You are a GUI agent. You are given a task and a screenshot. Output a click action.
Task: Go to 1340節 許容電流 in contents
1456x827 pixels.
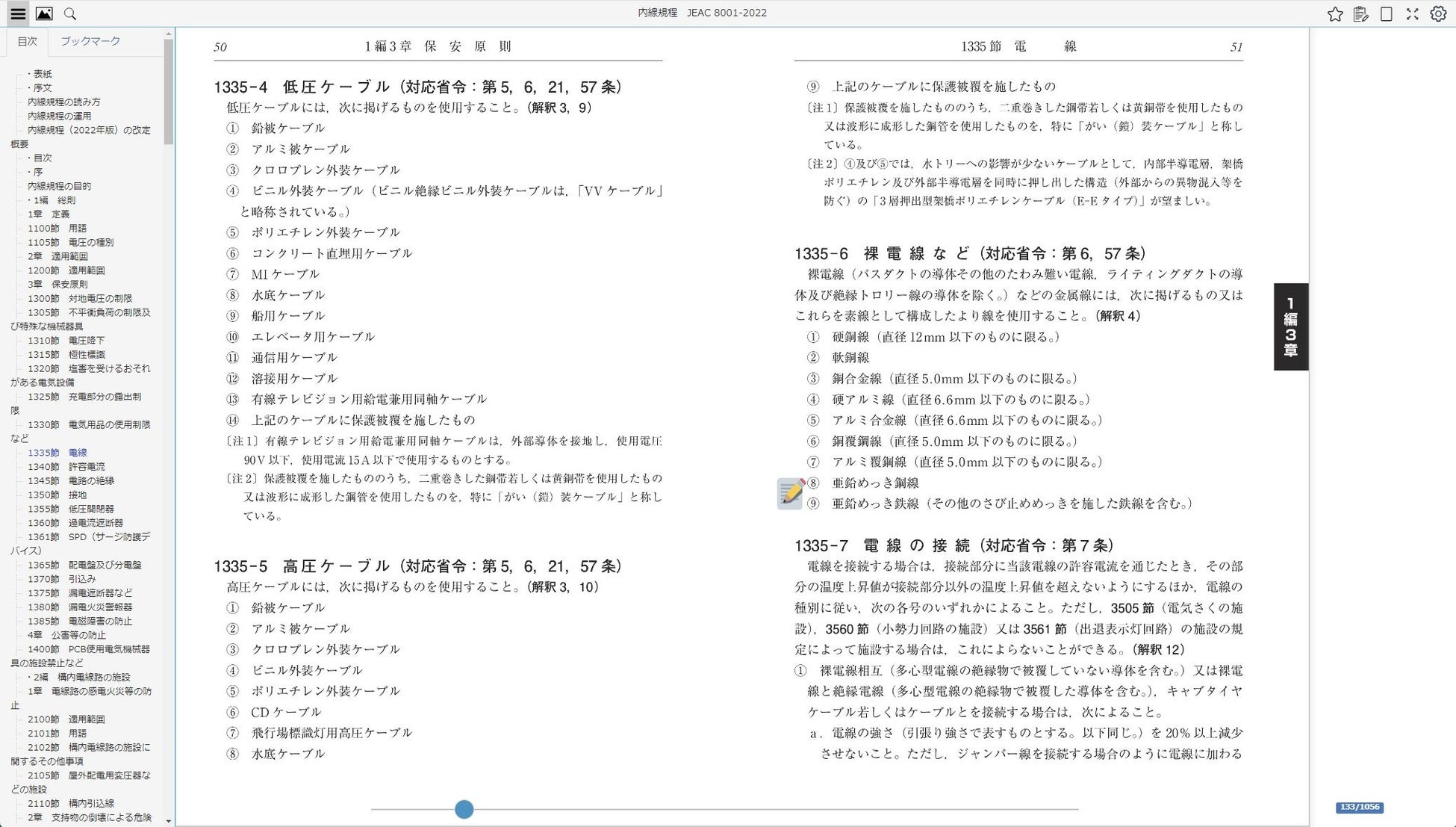[66, 466]
